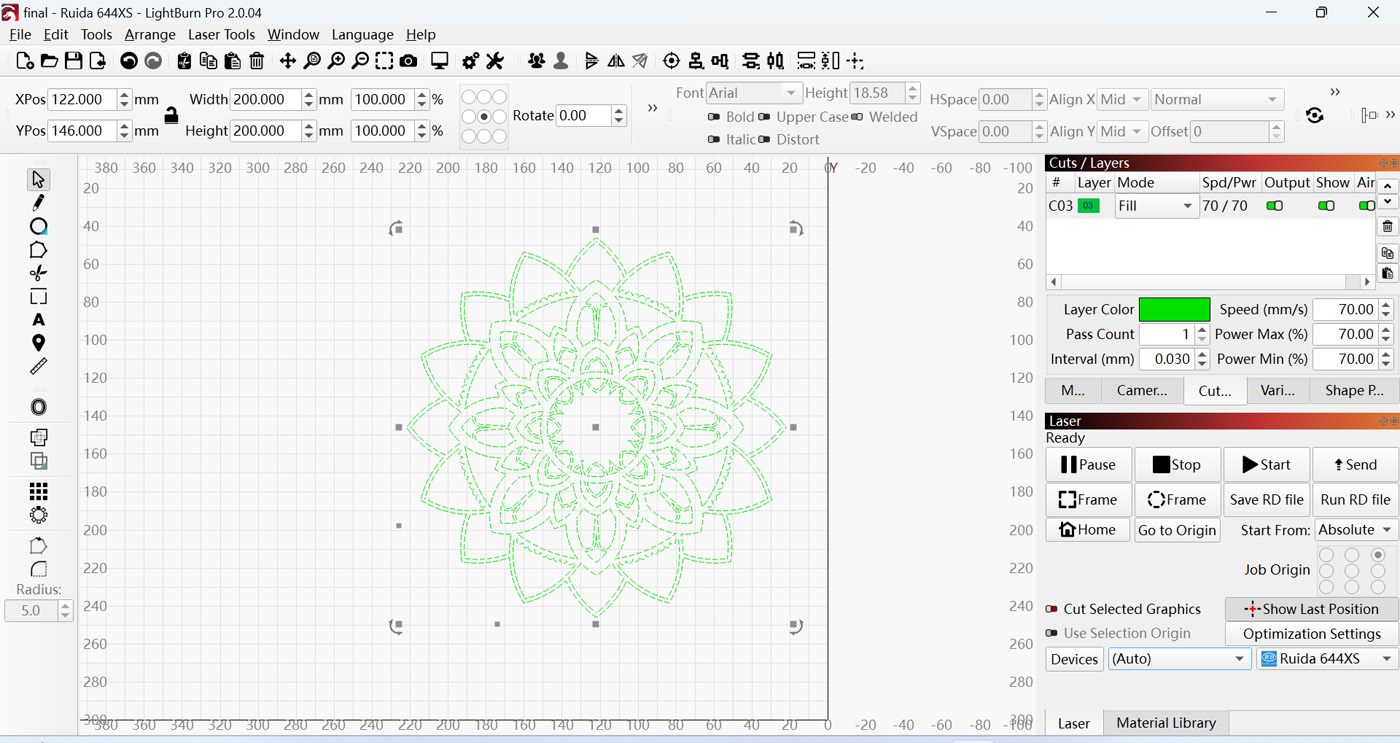
Task: Switch to the Material Library tab
Action: 1166,723
